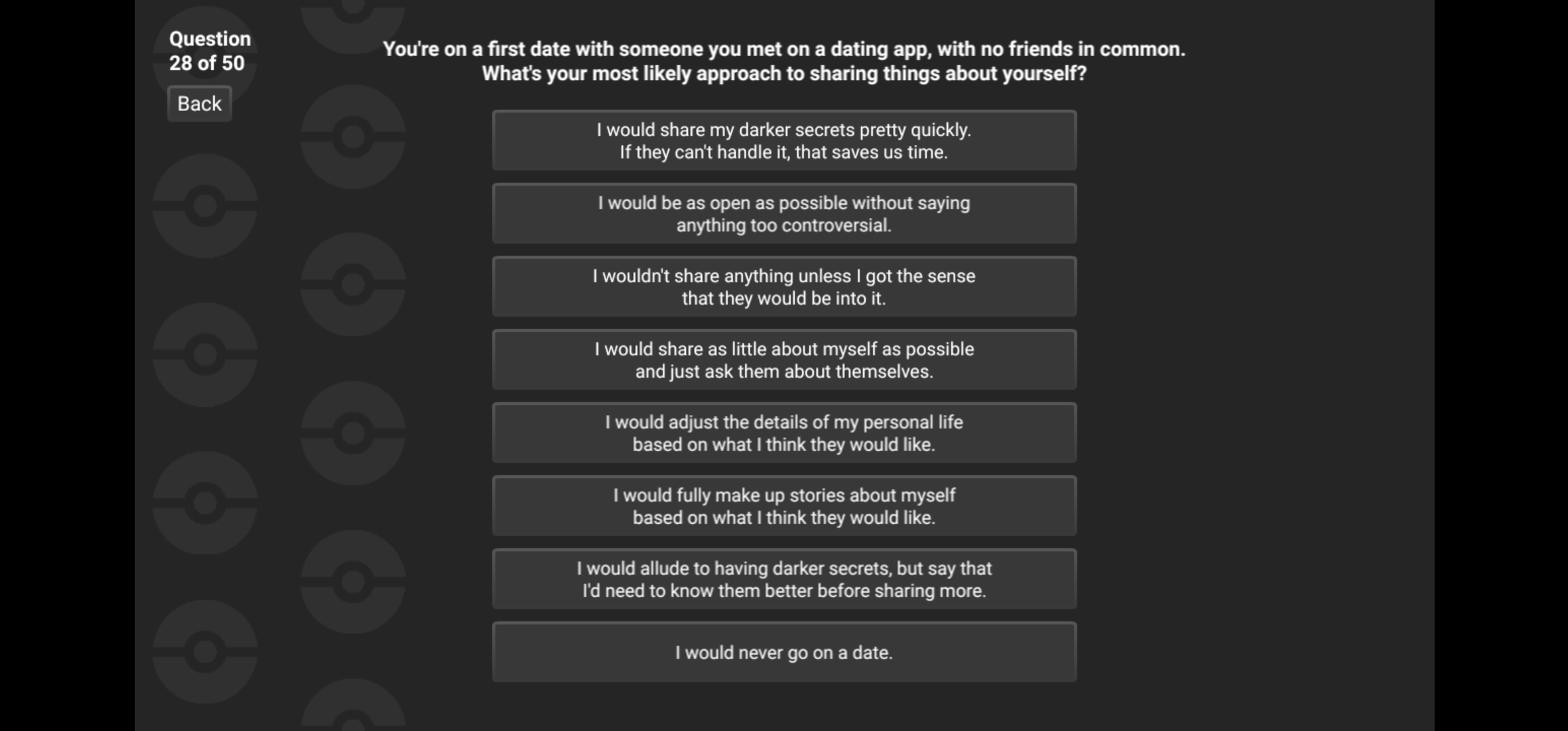Choose 'I would never go on a date'
The height and width of the screenshot is (731, 1568).
tap(784, 652)
